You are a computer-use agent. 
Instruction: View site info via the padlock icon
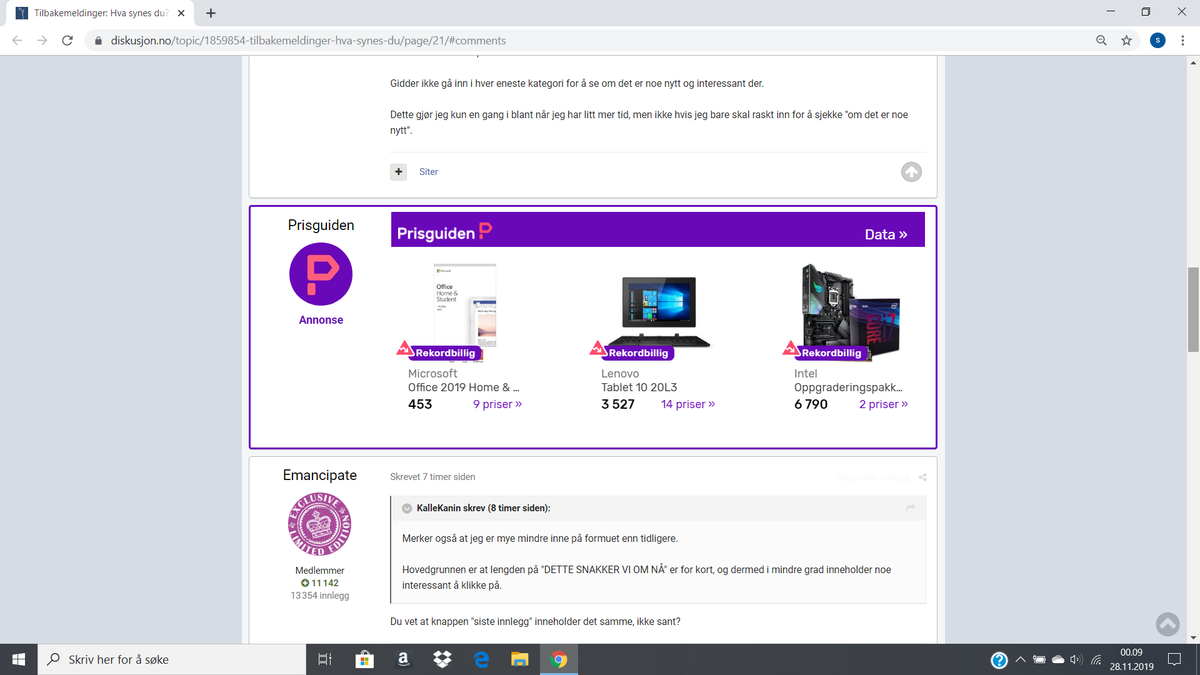point(97,41)
